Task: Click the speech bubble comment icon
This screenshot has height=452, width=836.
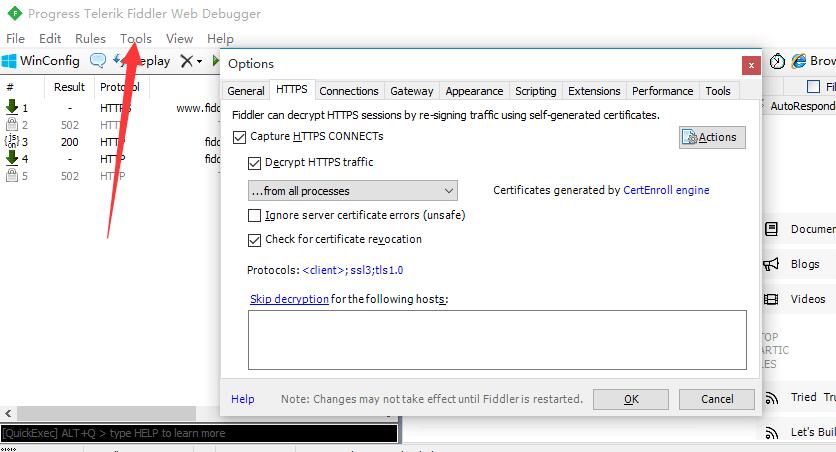Action: coord(98,61)
